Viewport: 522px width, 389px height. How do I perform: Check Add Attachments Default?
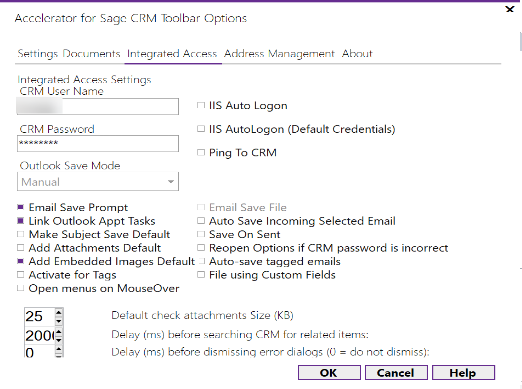(20, 248)
